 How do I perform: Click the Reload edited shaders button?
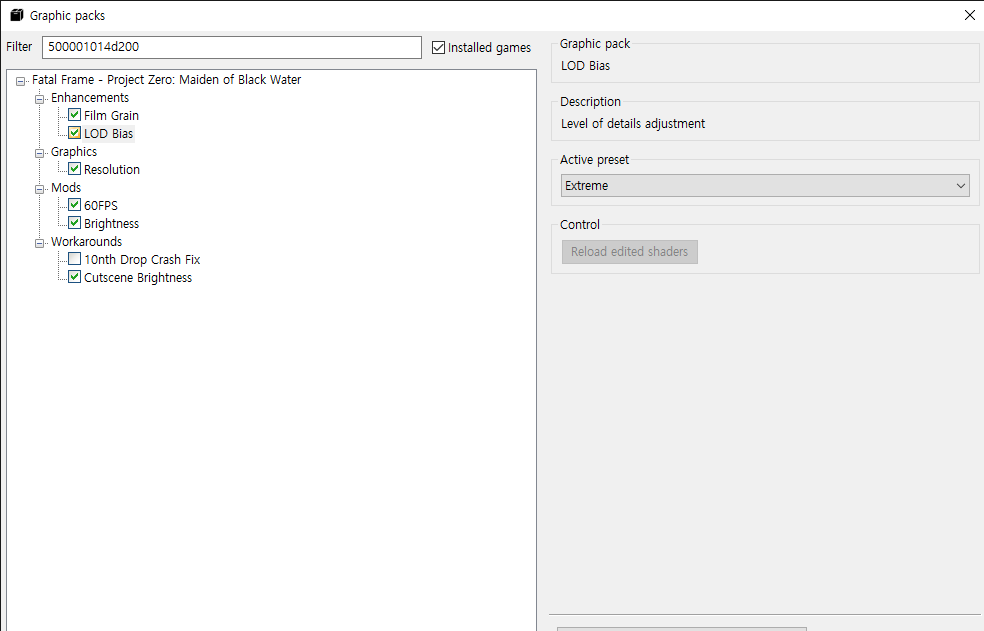click(x=629, y=252)
